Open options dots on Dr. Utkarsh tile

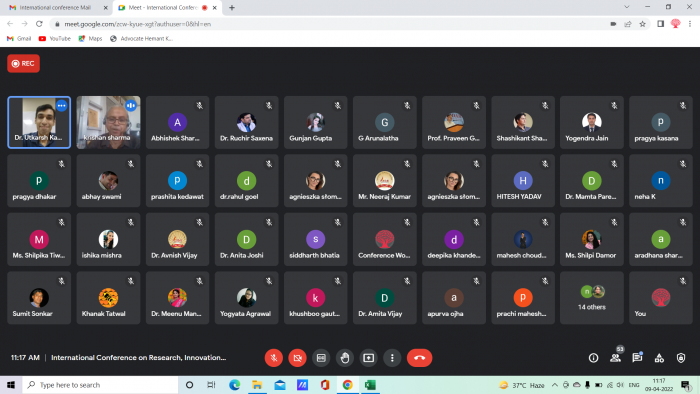[x=62, y=106]
